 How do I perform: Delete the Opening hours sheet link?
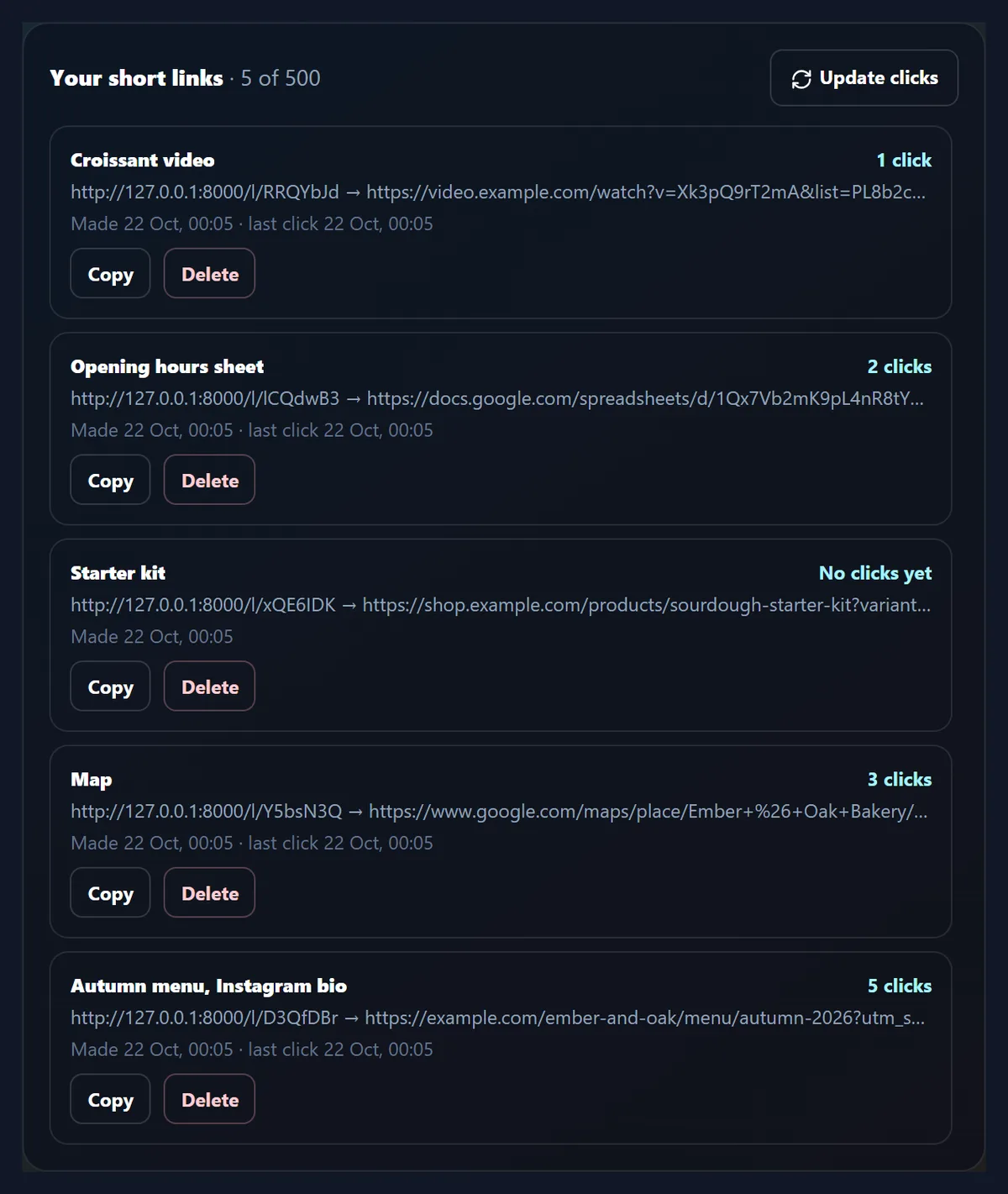coord(209,481)
